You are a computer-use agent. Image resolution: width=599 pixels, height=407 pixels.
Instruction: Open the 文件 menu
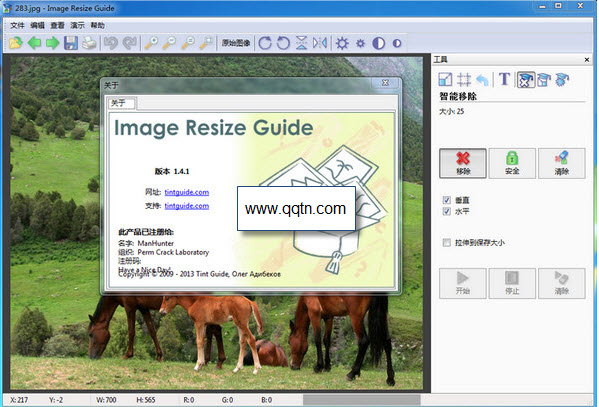17,26
